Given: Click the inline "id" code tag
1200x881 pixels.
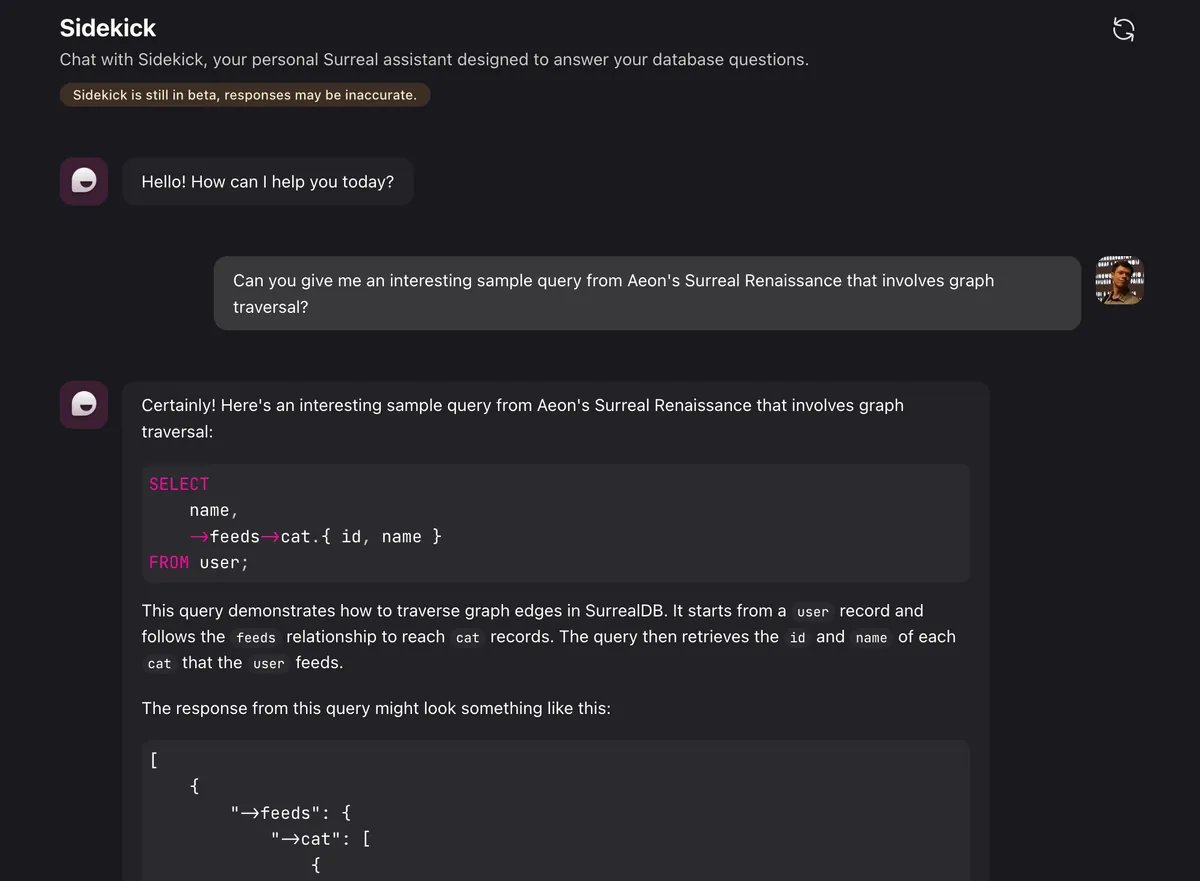Looking at the screenshot, I should click(797, 637).
